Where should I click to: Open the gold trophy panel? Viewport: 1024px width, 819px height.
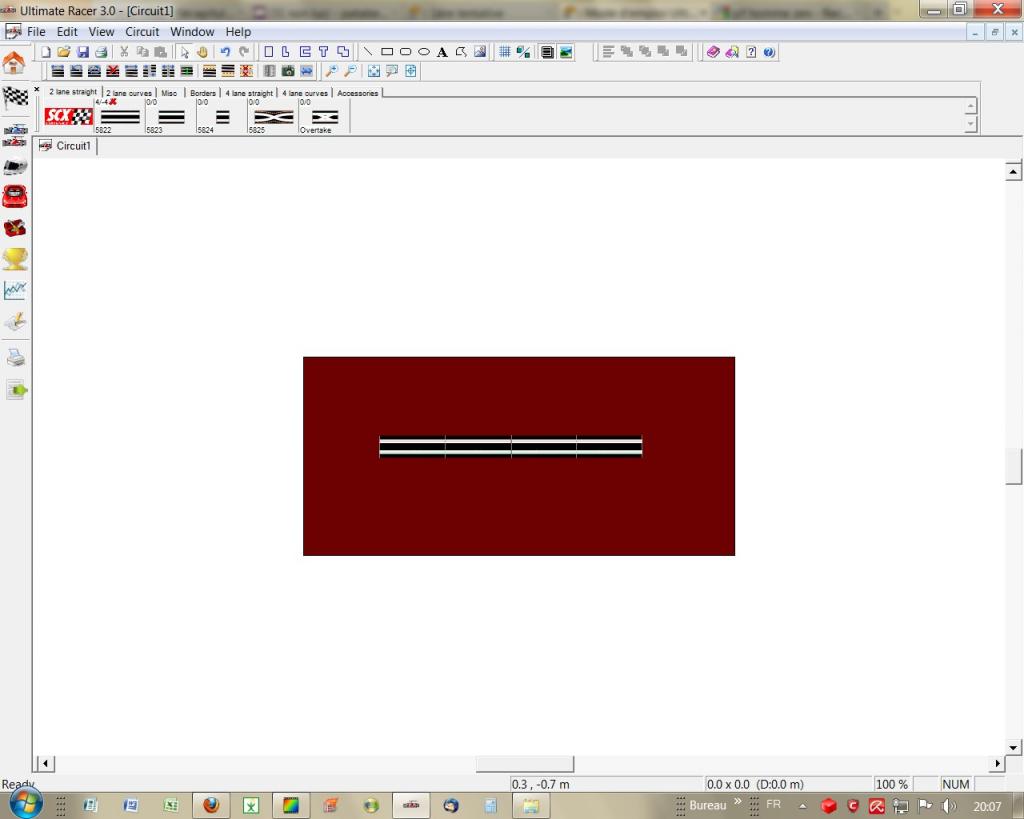pyautogui.click(x=15, y=260)
